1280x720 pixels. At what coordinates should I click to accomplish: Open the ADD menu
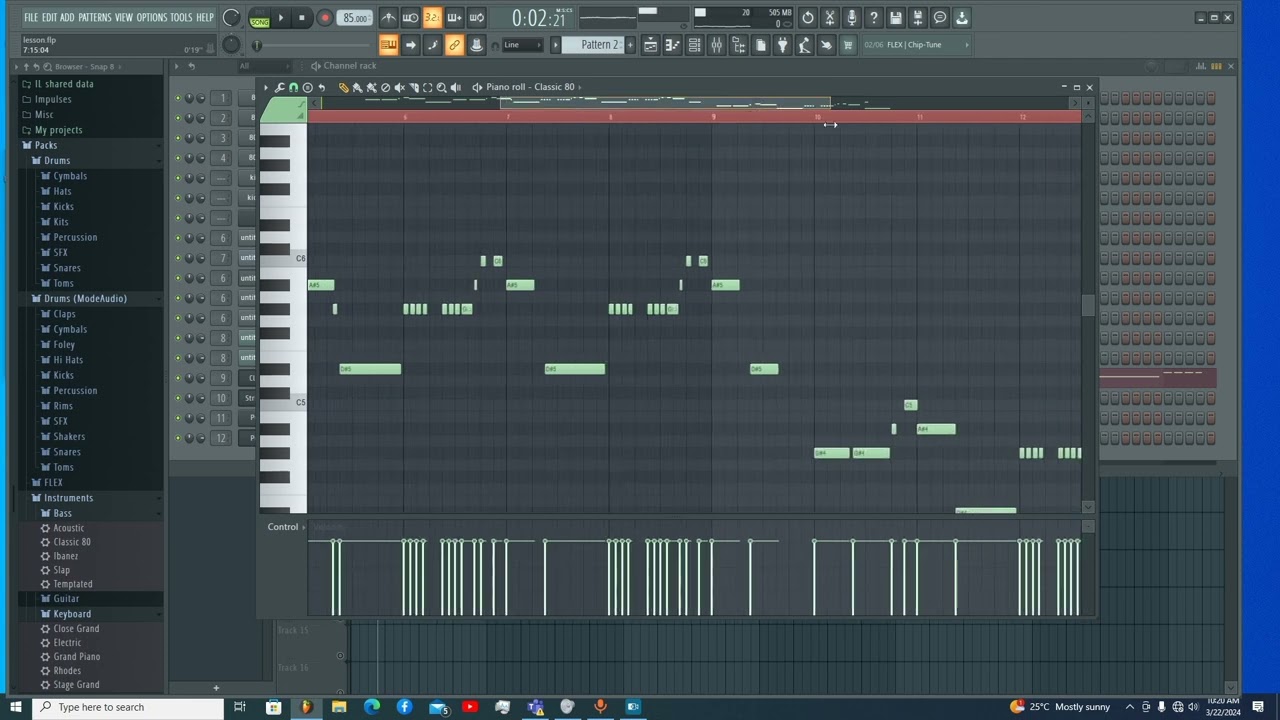[x=67, y=18]
